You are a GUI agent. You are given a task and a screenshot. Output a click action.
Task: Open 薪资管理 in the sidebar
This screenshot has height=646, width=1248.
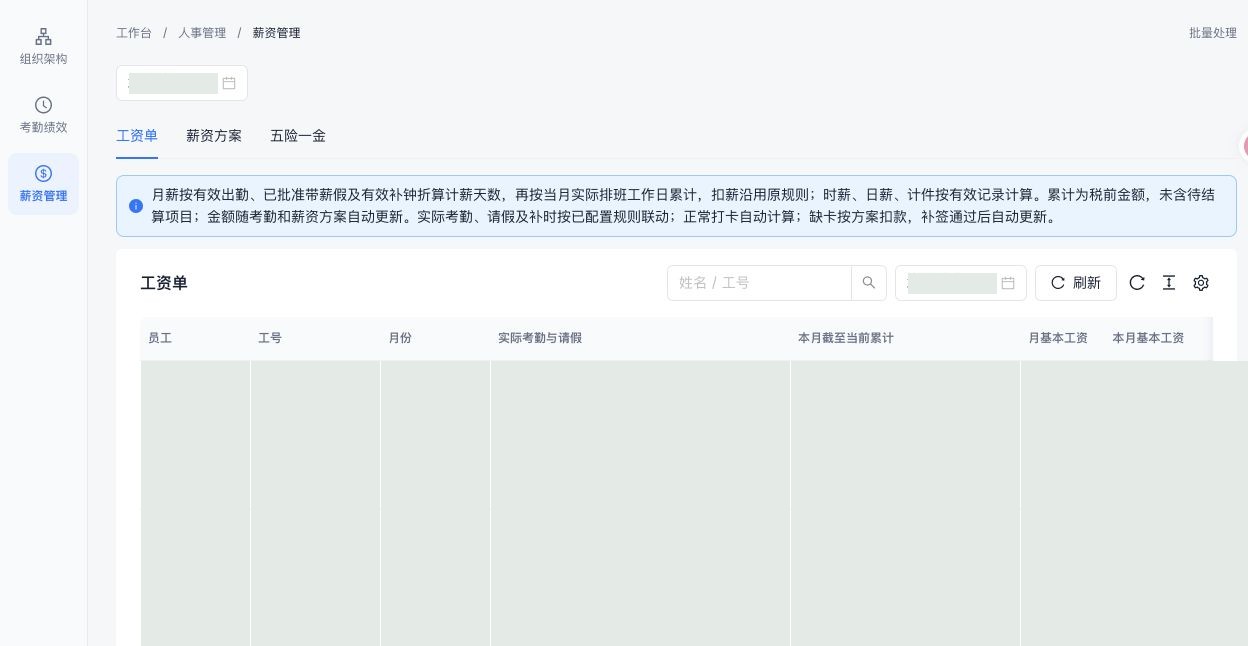(x=44, y=184)
